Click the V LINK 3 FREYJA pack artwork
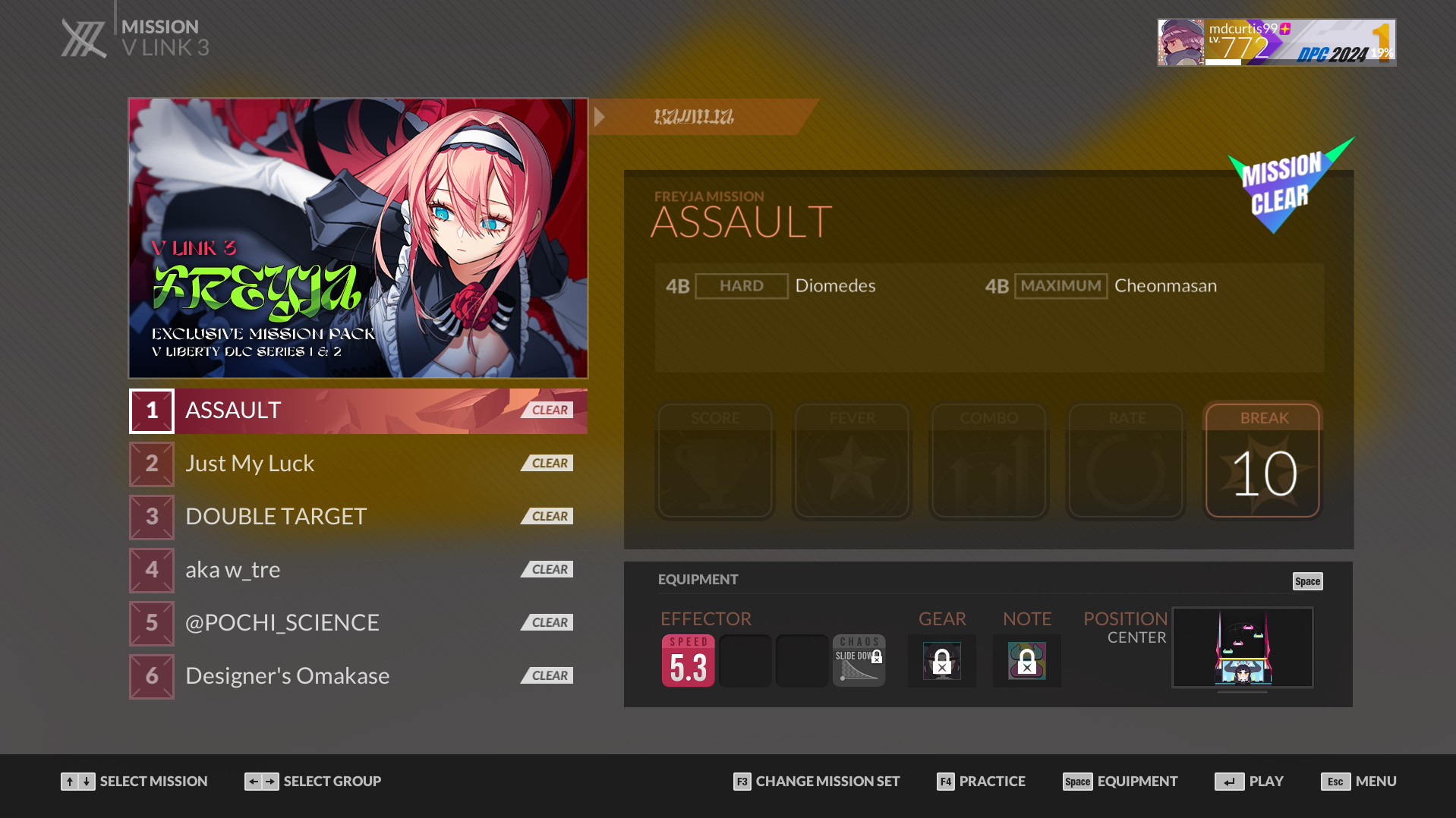1456x818 pixels. tap(358, 238)
